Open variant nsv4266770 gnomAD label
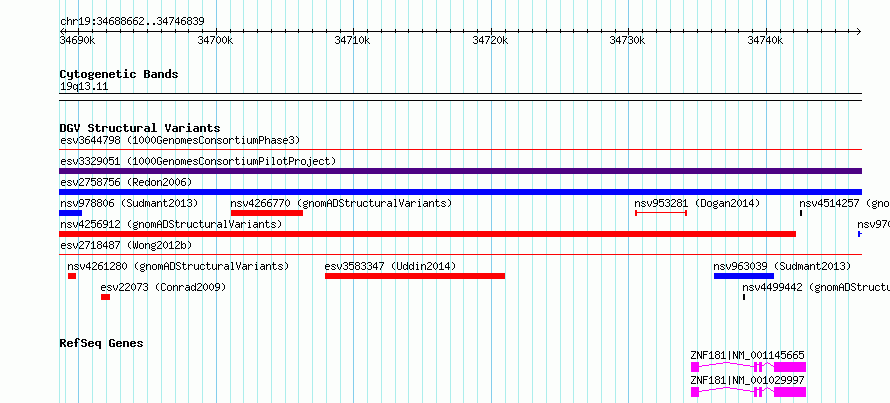The width and height of the screenshot is (890, 403). tap(341, 203)
